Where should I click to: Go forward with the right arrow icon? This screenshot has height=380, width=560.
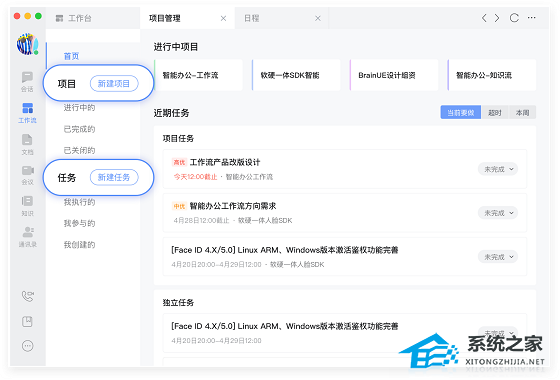497,18
